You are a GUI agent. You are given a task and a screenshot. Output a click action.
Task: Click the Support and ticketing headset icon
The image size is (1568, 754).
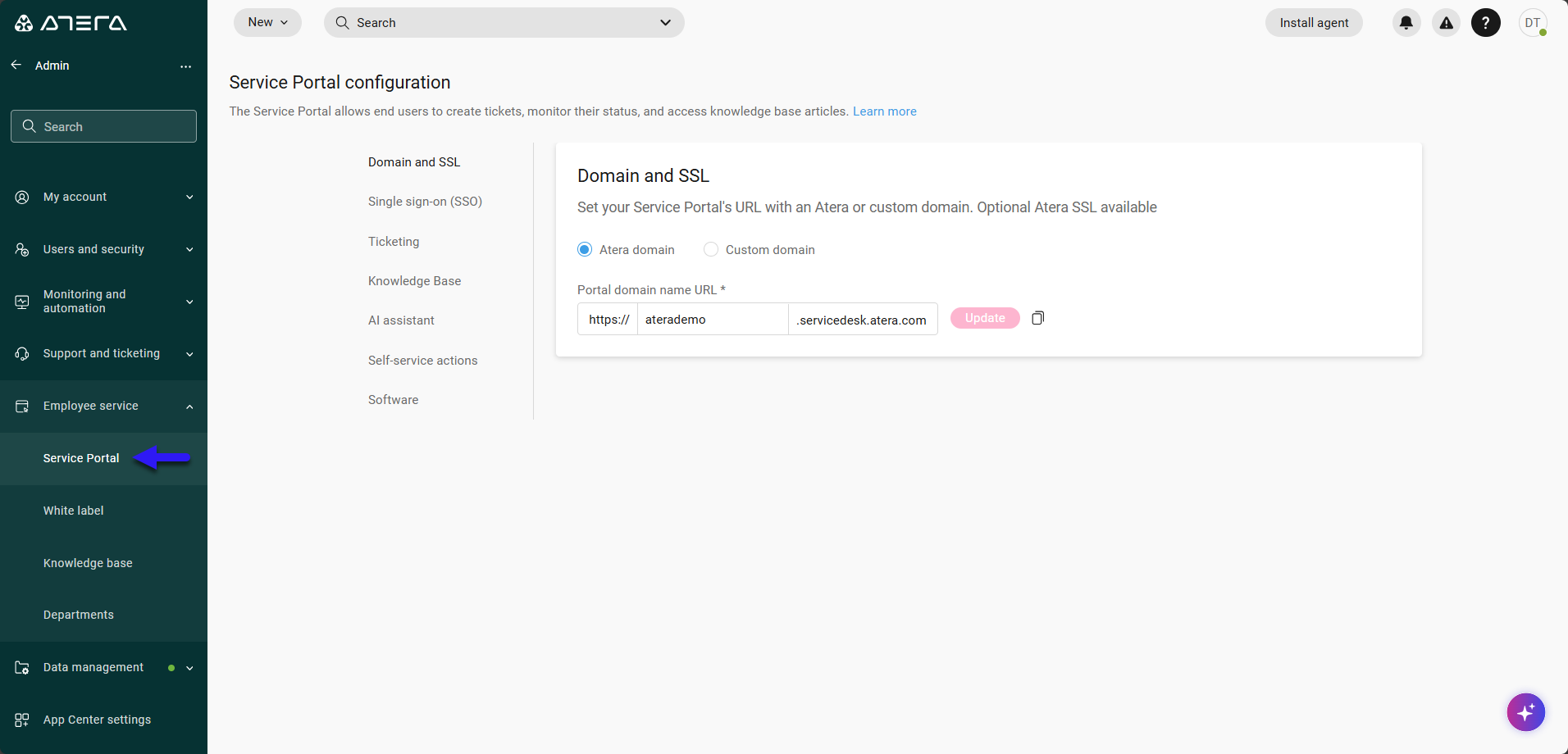pyautogui.click(x=22, y=353)
